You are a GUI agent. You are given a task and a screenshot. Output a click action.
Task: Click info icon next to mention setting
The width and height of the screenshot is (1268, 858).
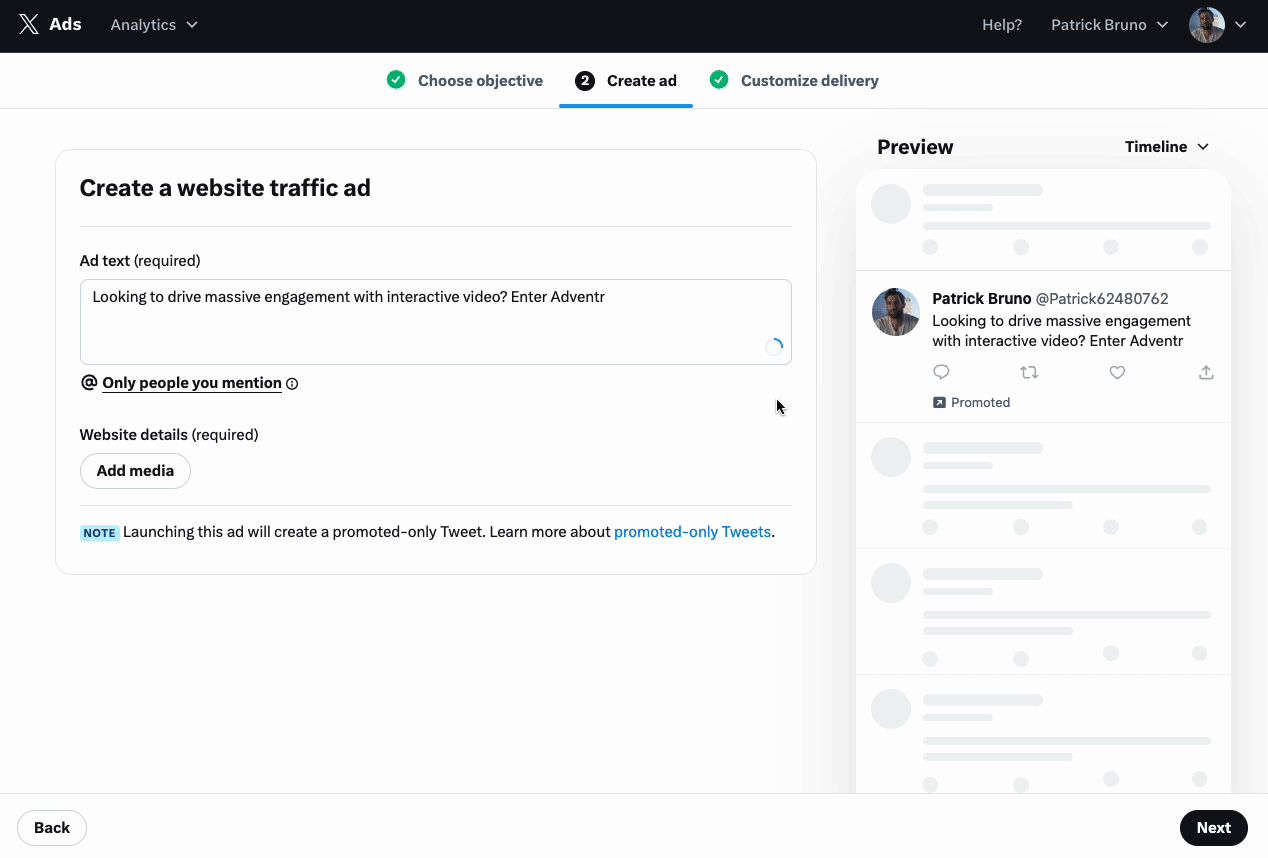click(292, 383)
